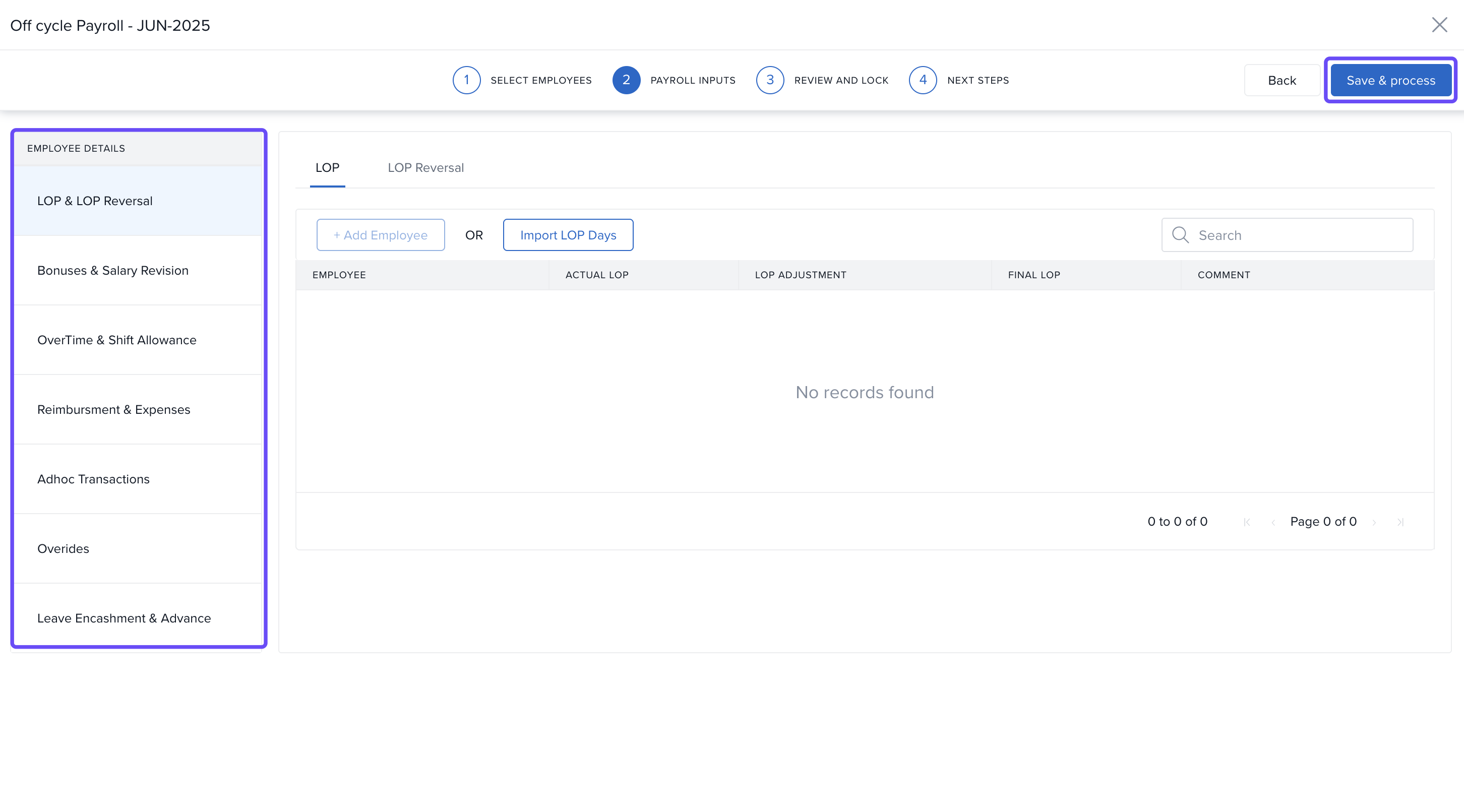Switch to the LOP Reversal tab
This screenshot has height=812, width=1464.
(x=425, y=168)
